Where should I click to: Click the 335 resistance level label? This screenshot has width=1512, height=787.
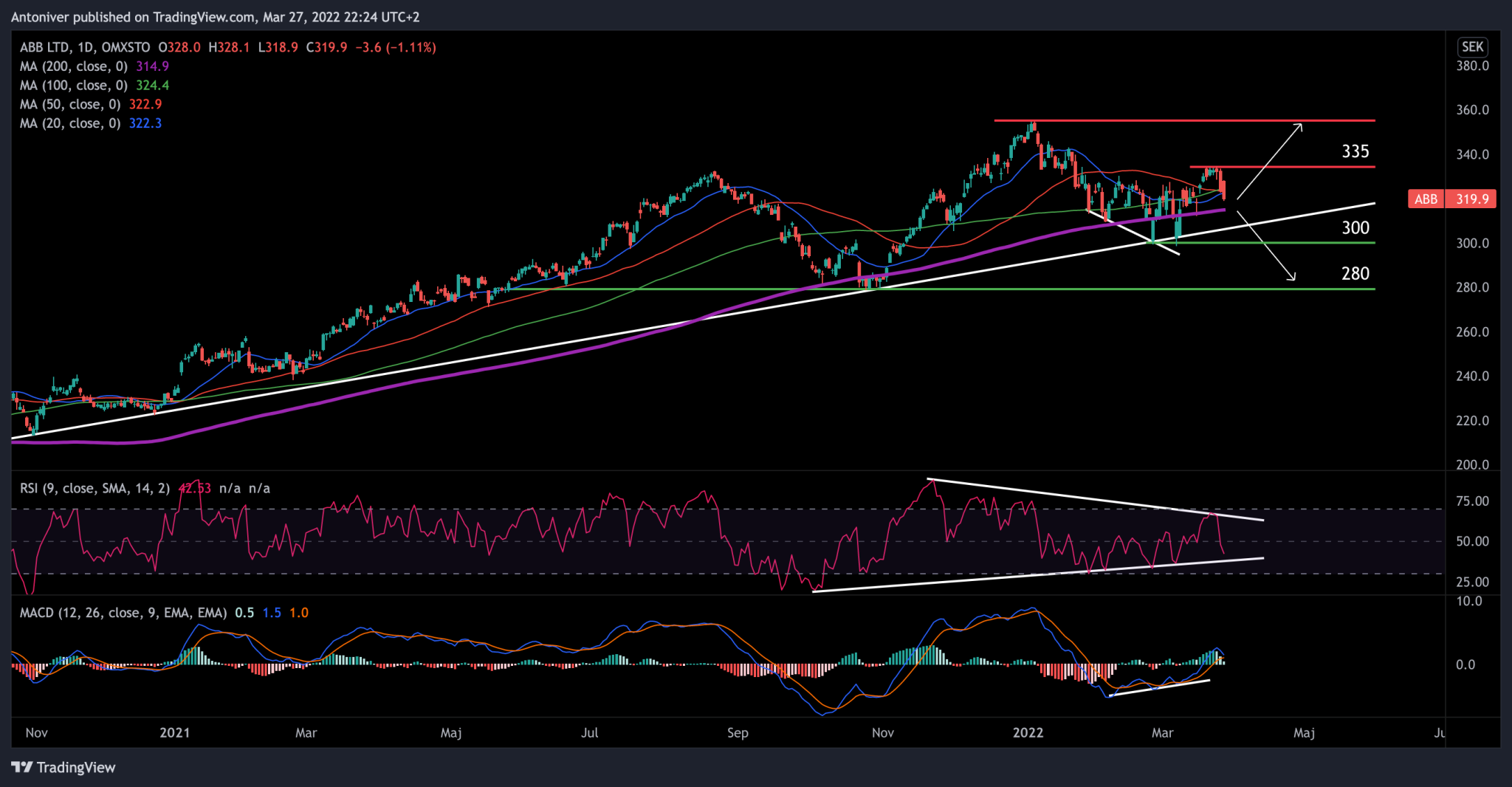point(1355,152)
